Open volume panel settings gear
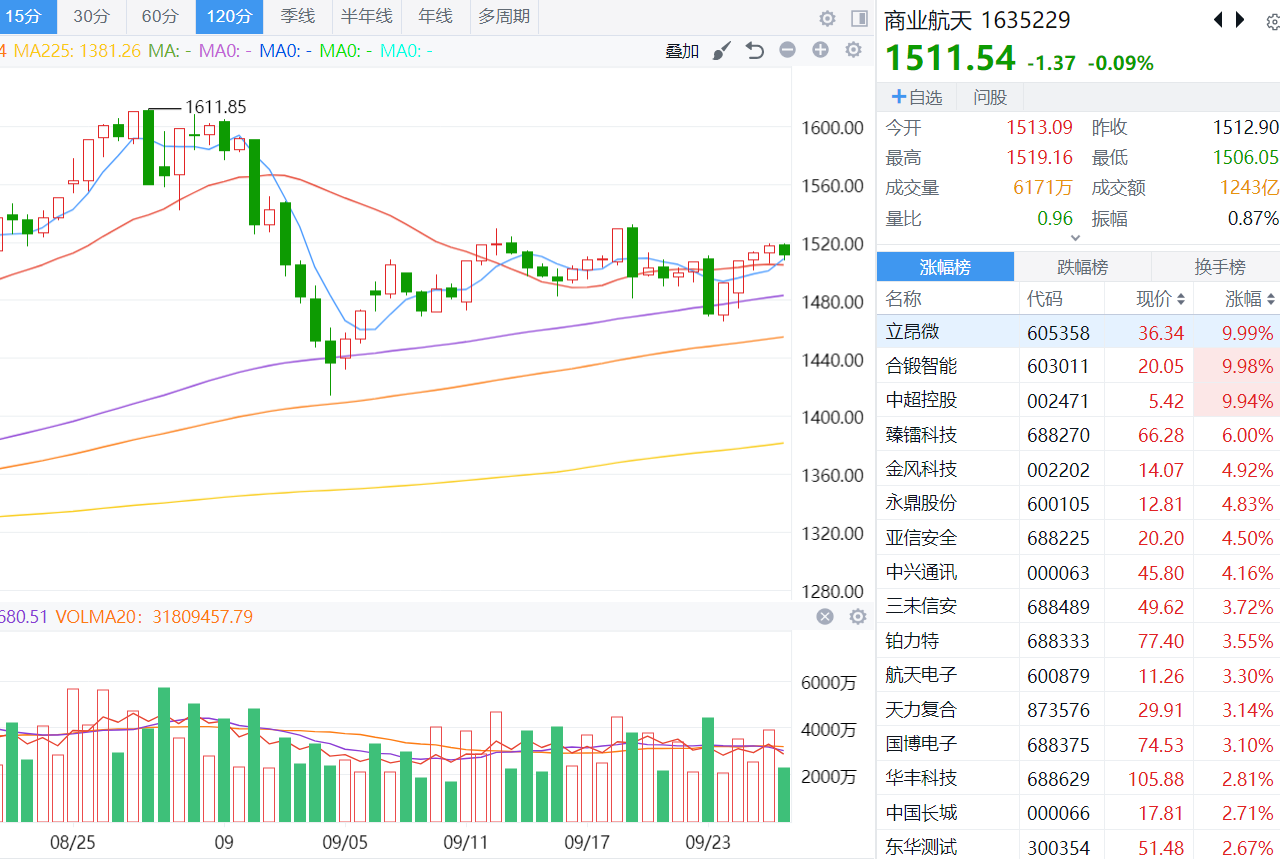 point(857,617)
